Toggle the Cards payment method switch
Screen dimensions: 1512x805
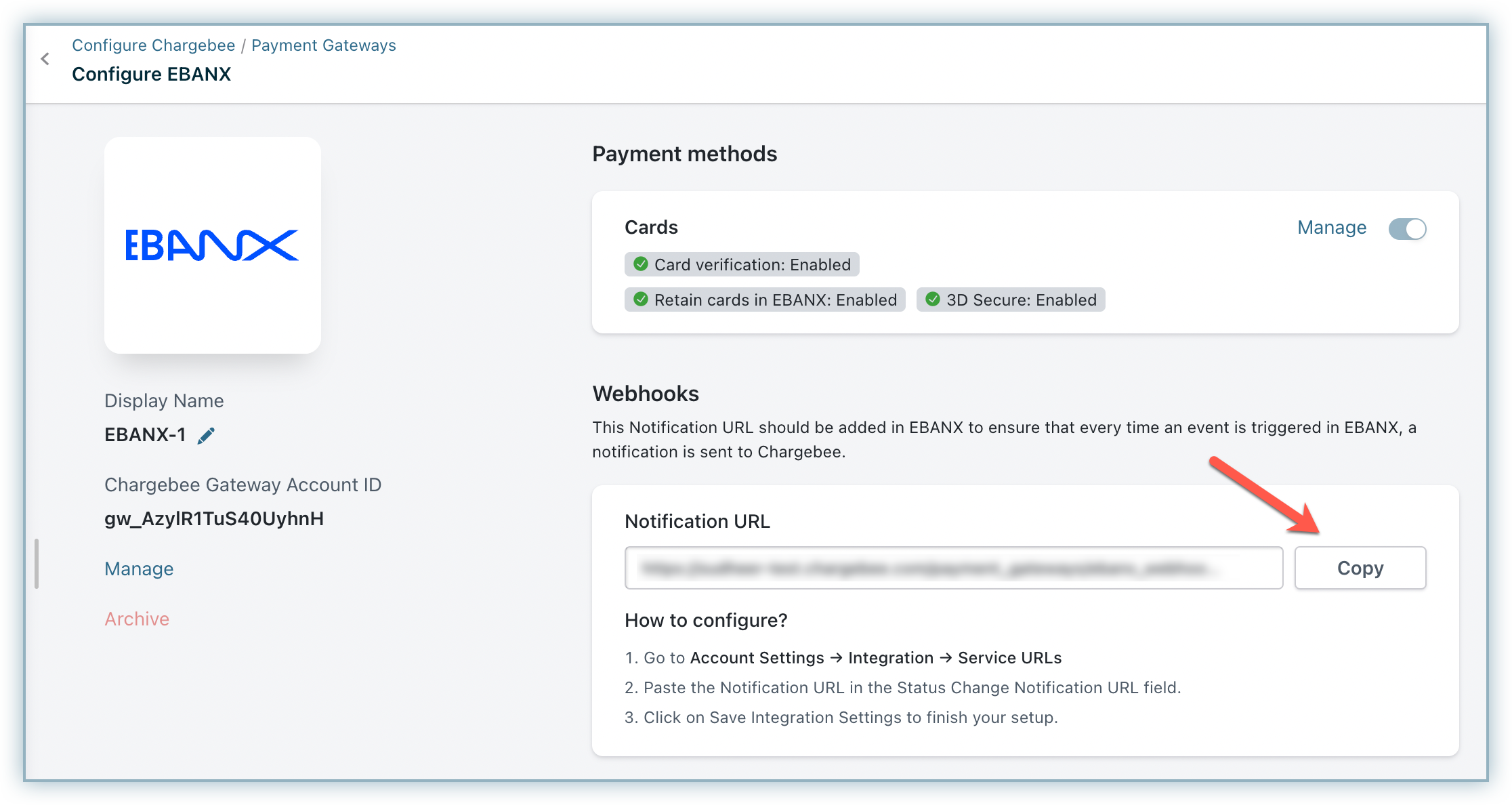click(x=1407, y=229)
